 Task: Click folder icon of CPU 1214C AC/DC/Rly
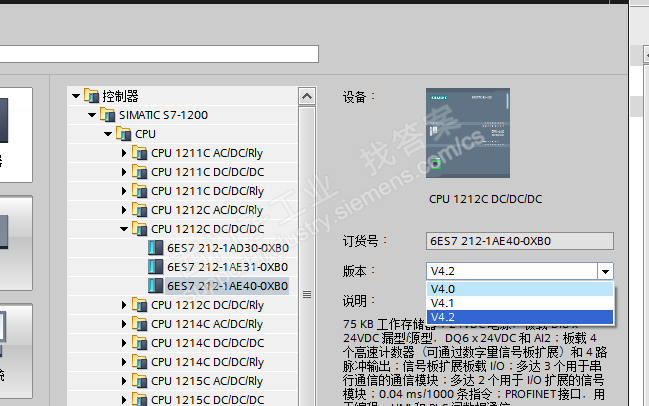pos(140,324)
